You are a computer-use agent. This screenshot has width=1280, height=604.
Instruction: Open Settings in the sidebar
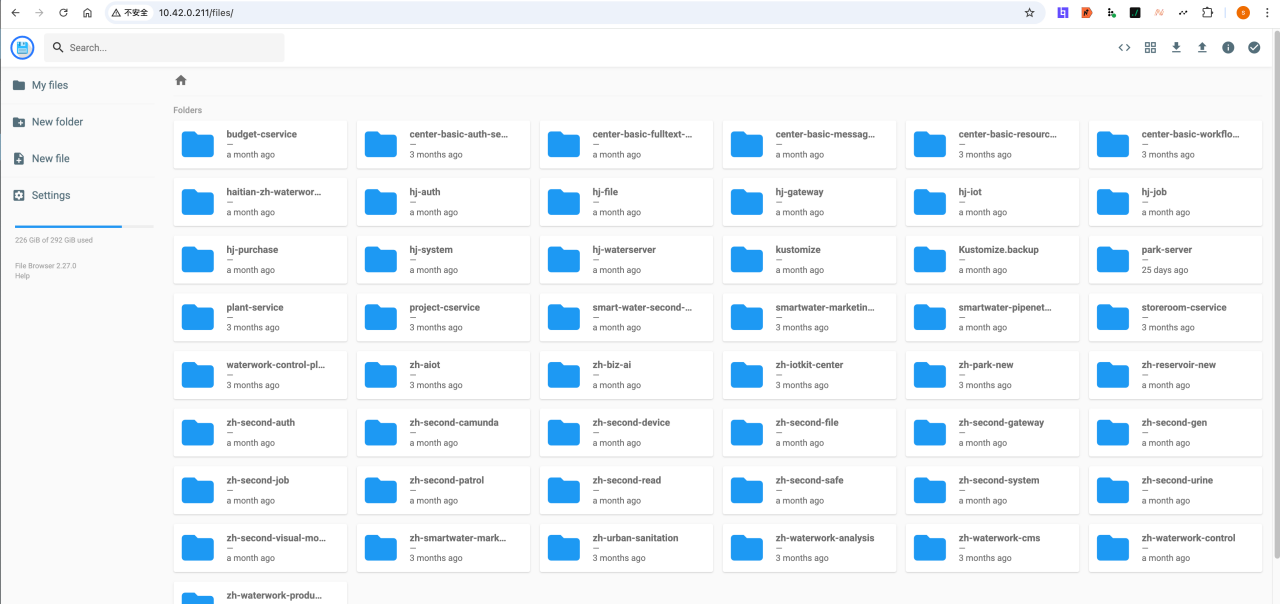(x=51, y=196)
